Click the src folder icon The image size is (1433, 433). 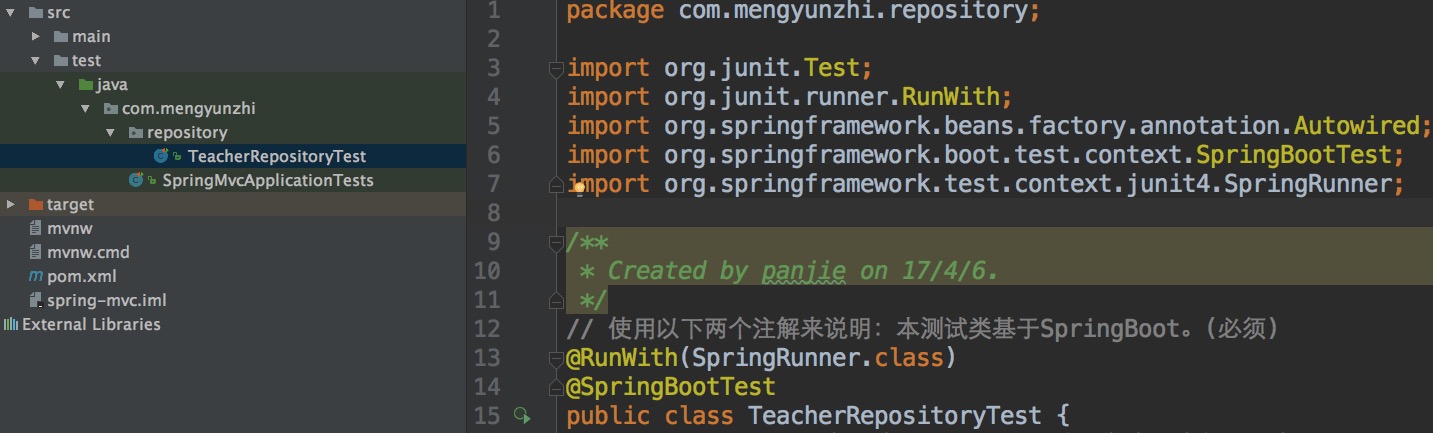[35, 13]
